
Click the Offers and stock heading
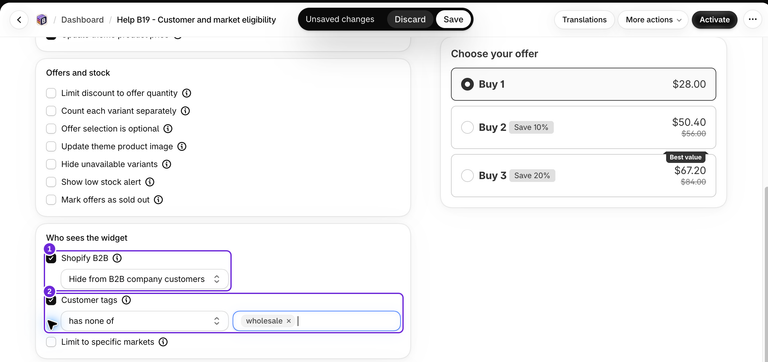pyautogui.click(x=78, y=73)
